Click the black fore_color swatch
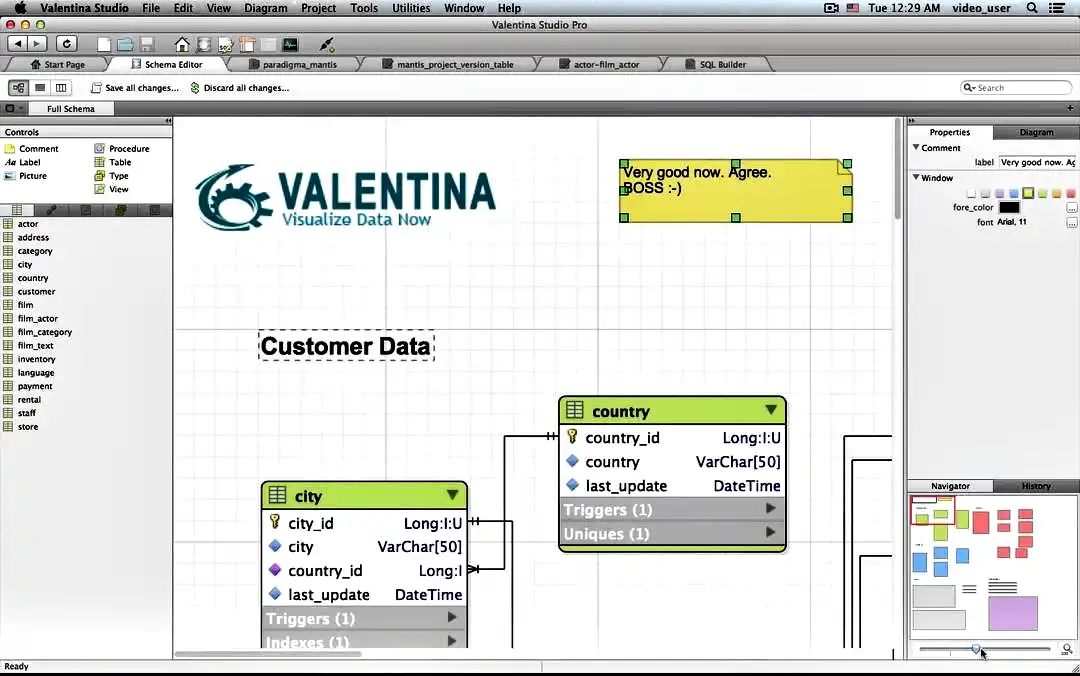 point(1009,207)
